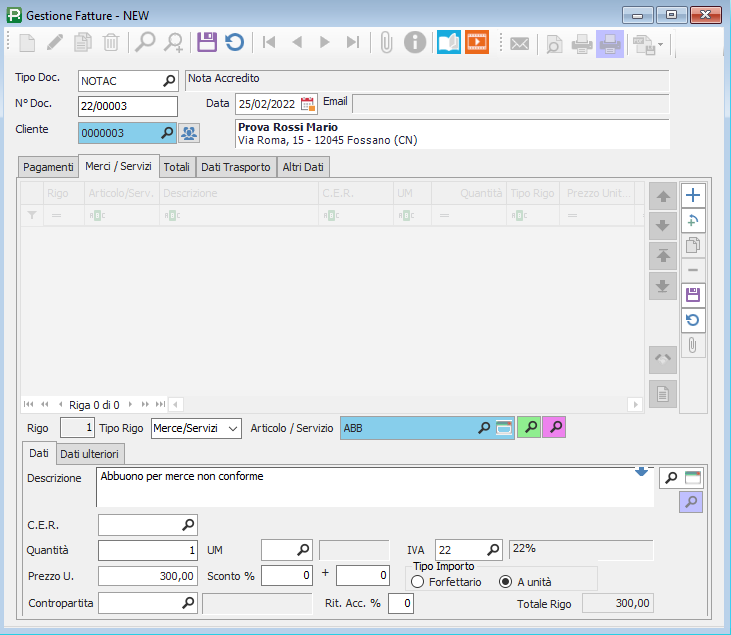Viewport: 731px width, 635px height.
Task: Select the A unità radio button
Action: coord(505,582)
